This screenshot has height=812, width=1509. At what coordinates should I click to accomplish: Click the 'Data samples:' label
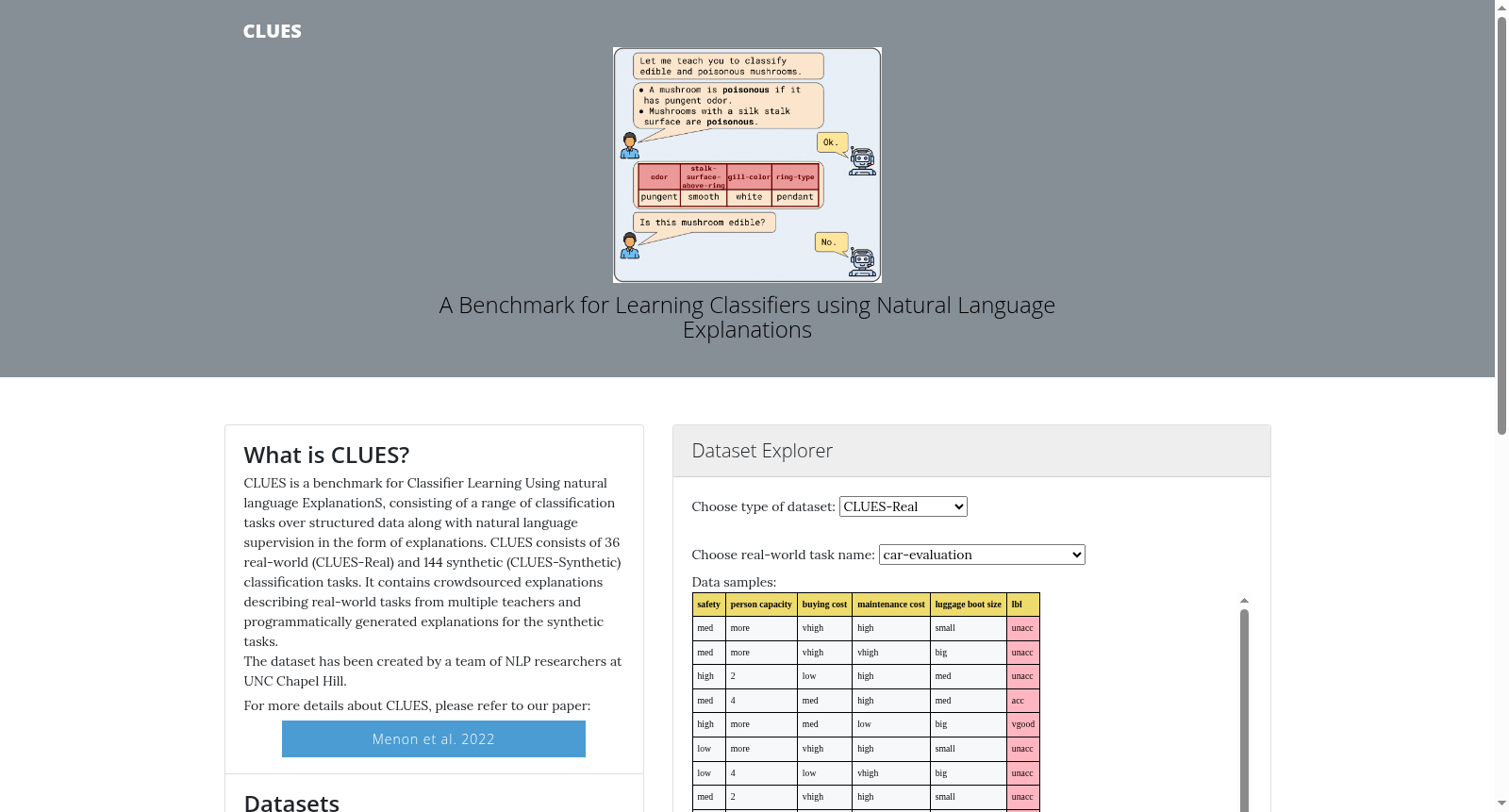tap(734, 582)
